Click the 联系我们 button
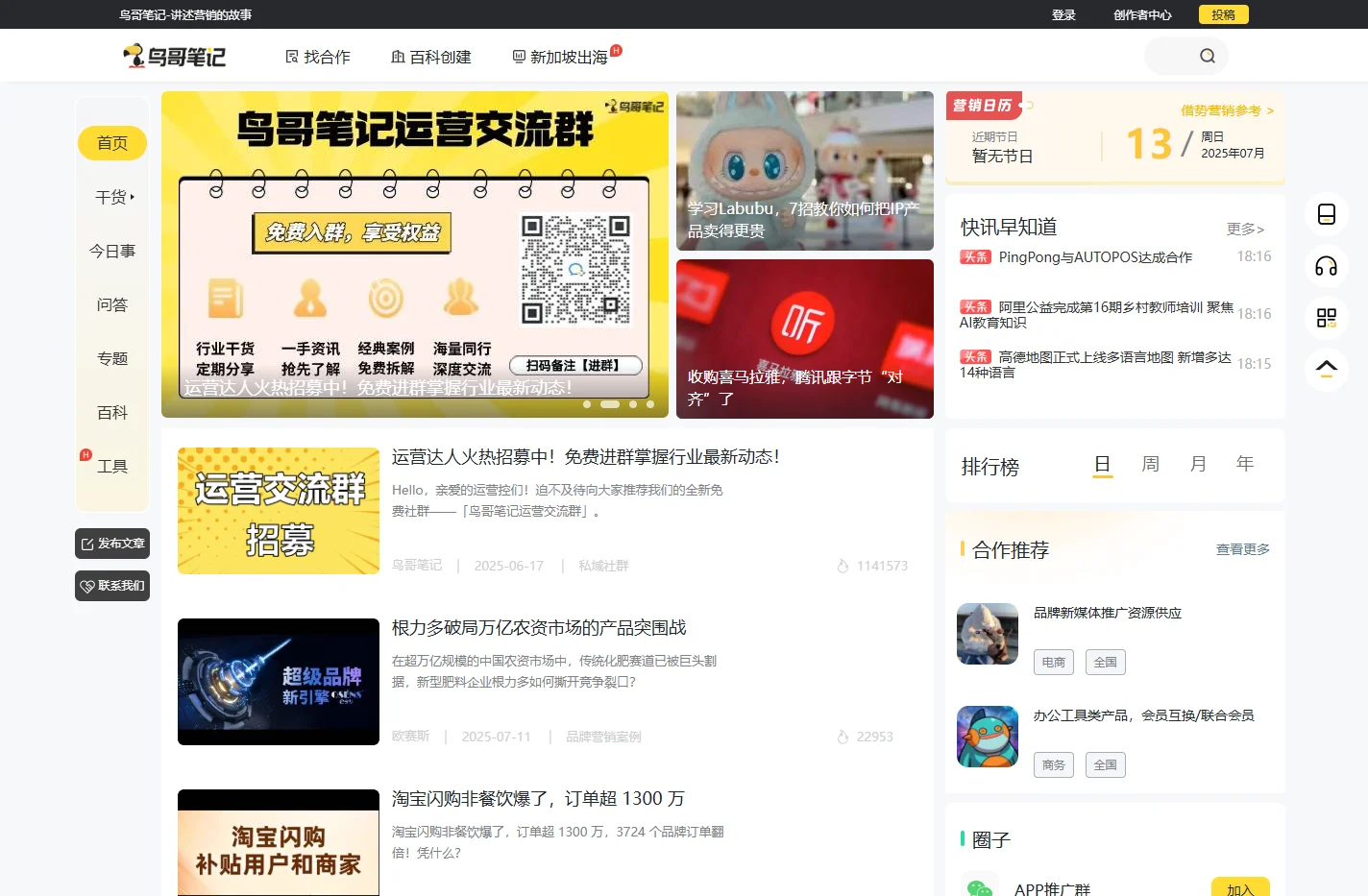 point(112,586)
